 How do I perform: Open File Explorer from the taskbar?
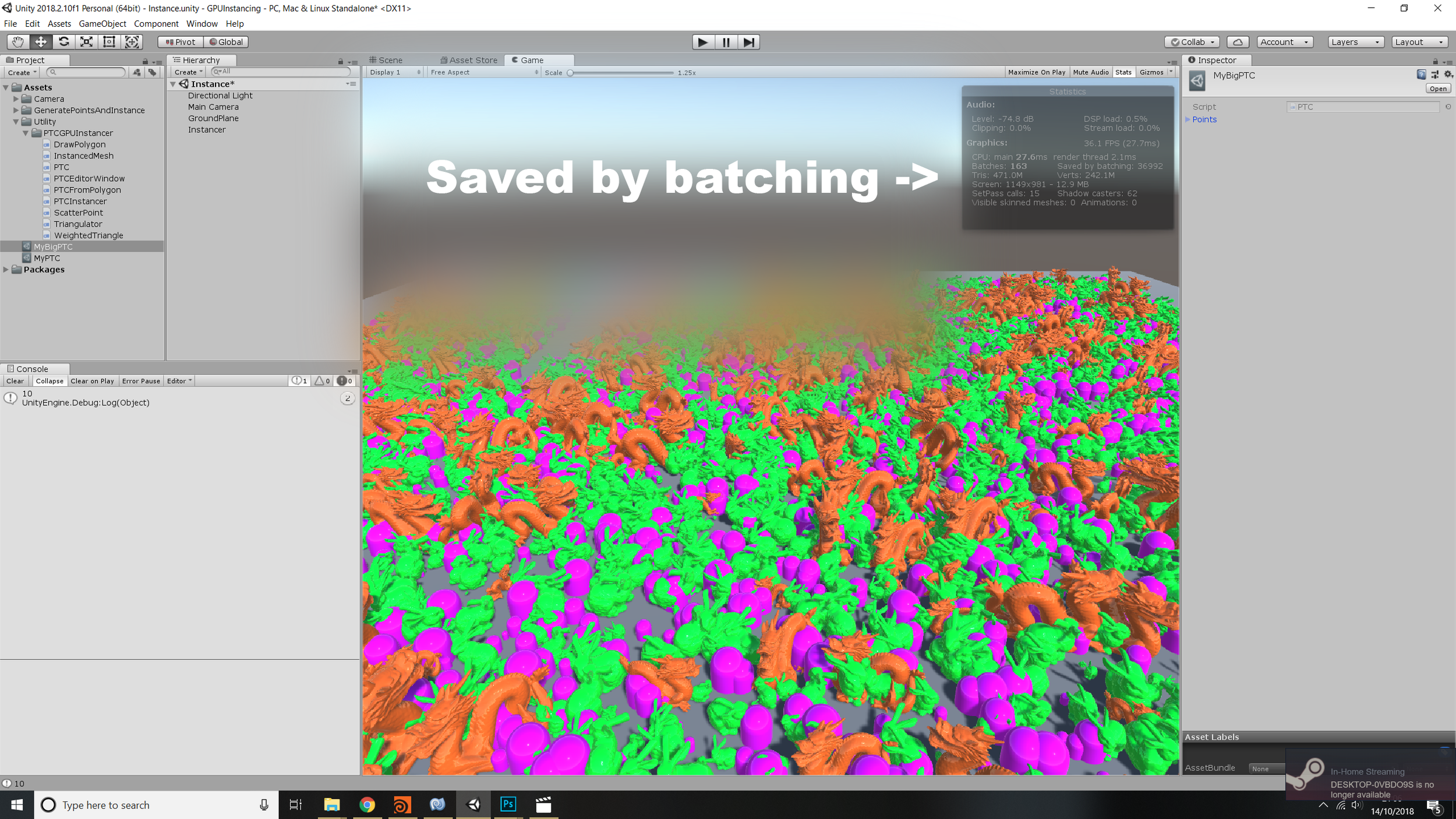[332, 805]
